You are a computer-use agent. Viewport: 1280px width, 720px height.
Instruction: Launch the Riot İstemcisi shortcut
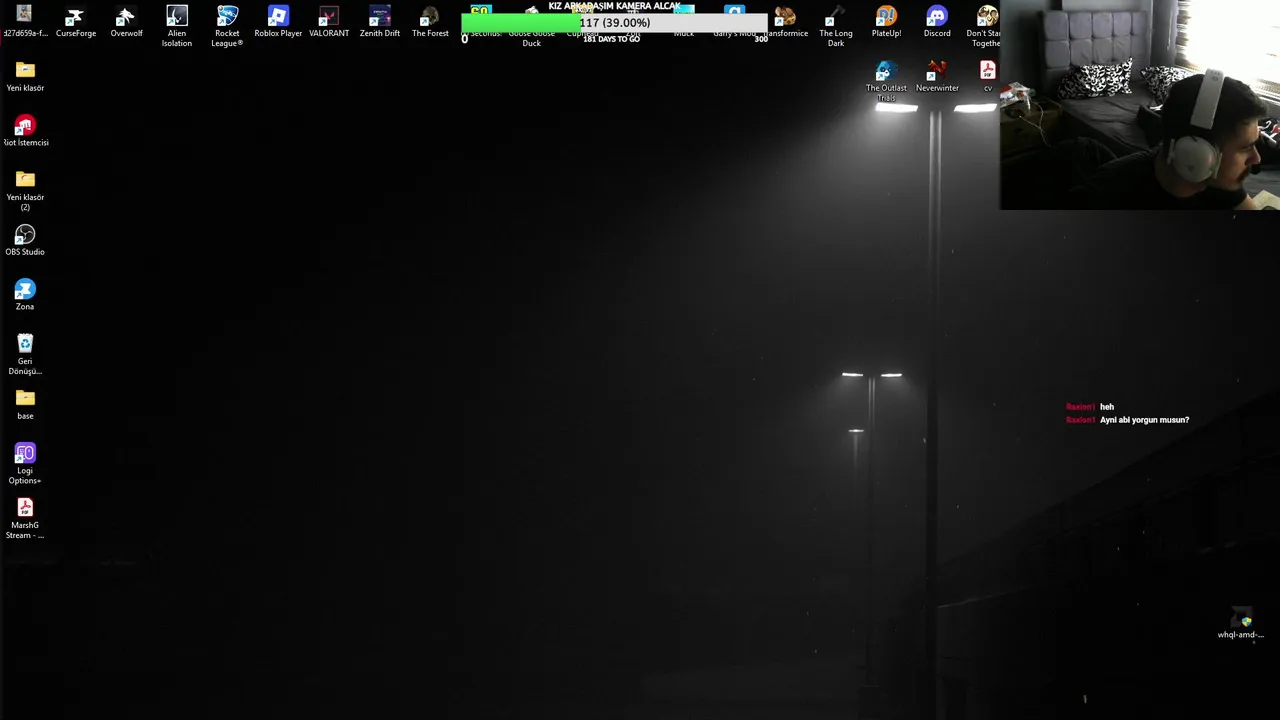(25, 131)
